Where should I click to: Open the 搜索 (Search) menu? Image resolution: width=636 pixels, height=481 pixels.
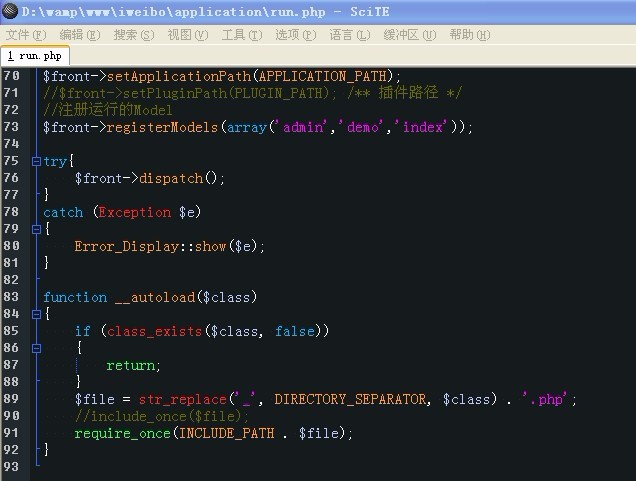click(x=133, y=34)
